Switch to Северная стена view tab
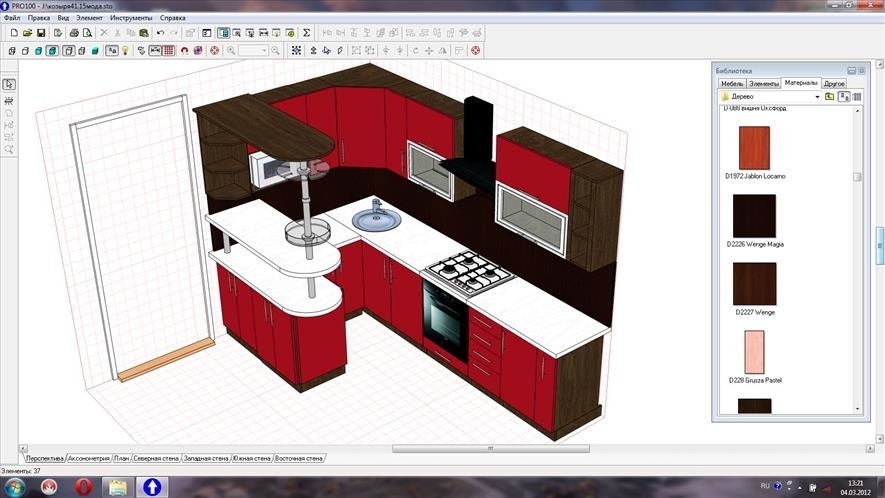 (x=156, y=458)
